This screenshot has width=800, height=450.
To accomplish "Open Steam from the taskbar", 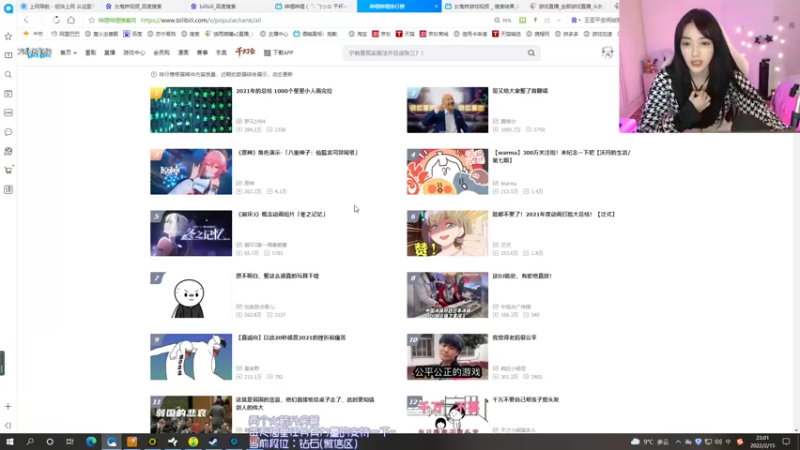I will pos(213,442).
